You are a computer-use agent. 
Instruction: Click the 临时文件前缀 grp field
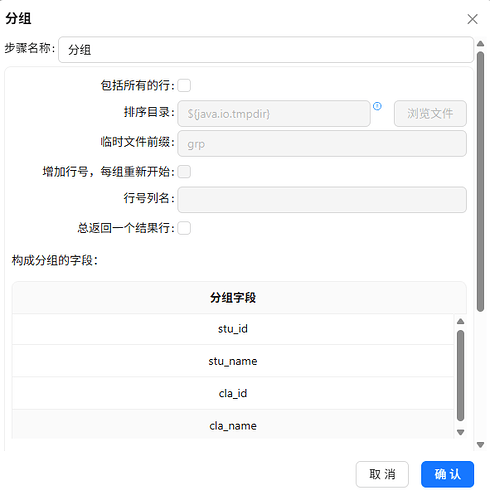click(322, 144)
